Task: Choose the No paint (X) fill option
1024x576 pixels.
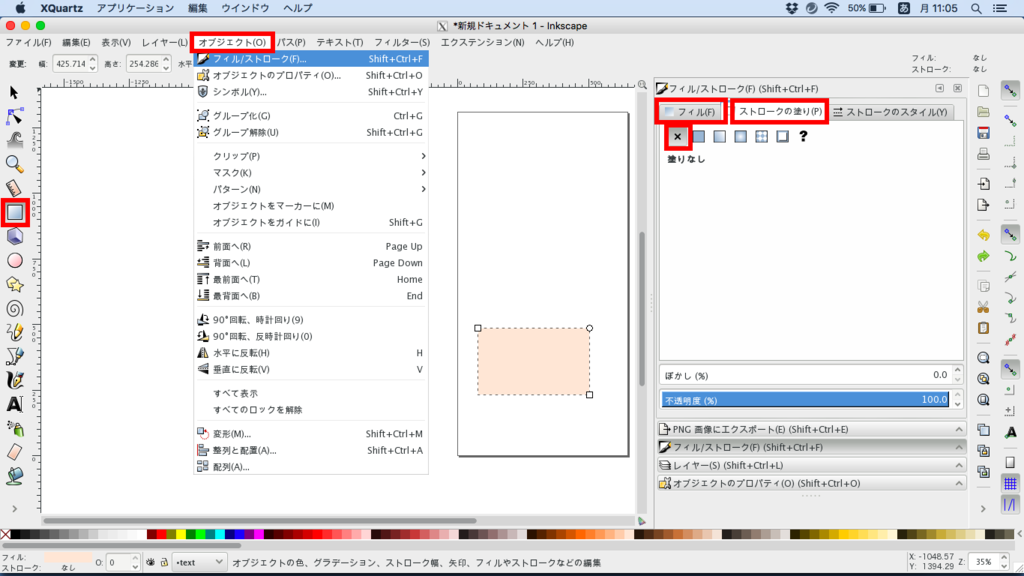Action: tap(677, 136)
